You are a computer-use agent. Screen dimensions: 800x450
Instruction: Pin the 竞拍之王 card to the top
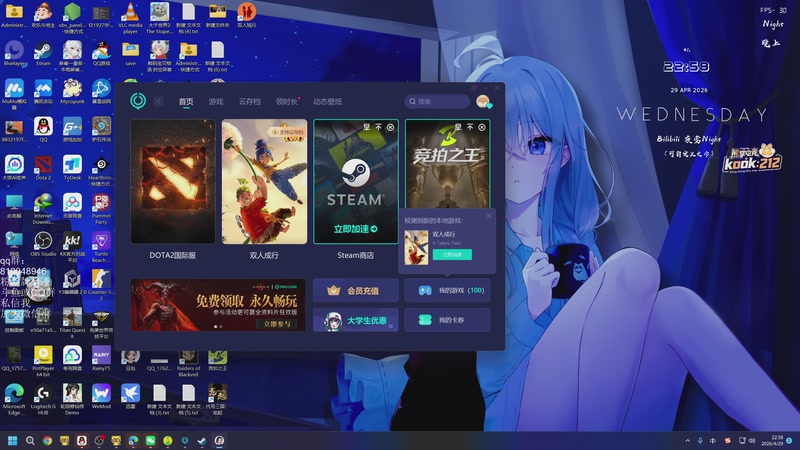pos(470,127)
